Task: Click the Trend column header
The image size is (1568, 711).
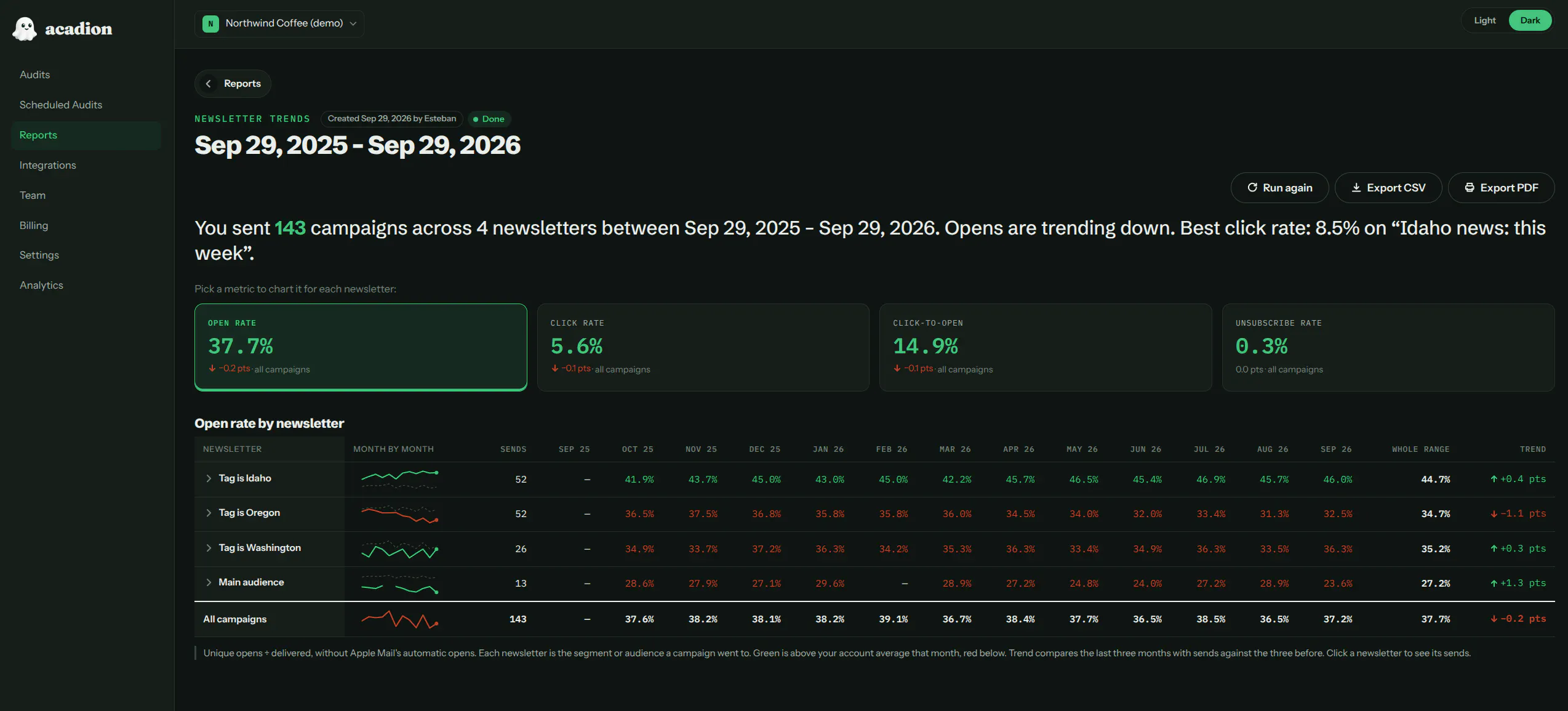Action: pos(1532,449)
